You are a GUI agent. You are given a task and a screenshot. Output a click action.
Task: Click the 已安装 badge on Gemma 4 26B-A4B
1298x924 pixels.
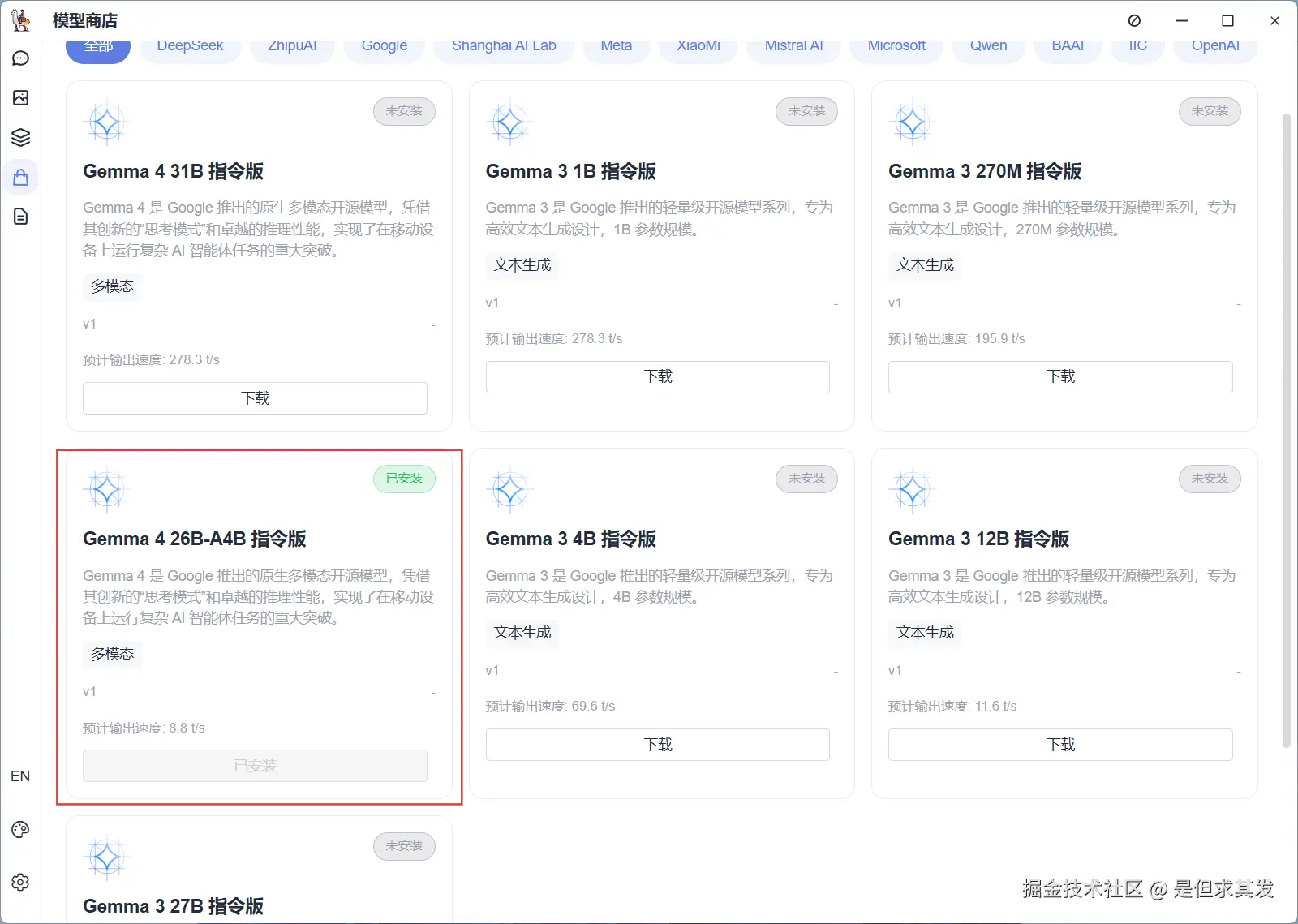[x=403, y=479]
